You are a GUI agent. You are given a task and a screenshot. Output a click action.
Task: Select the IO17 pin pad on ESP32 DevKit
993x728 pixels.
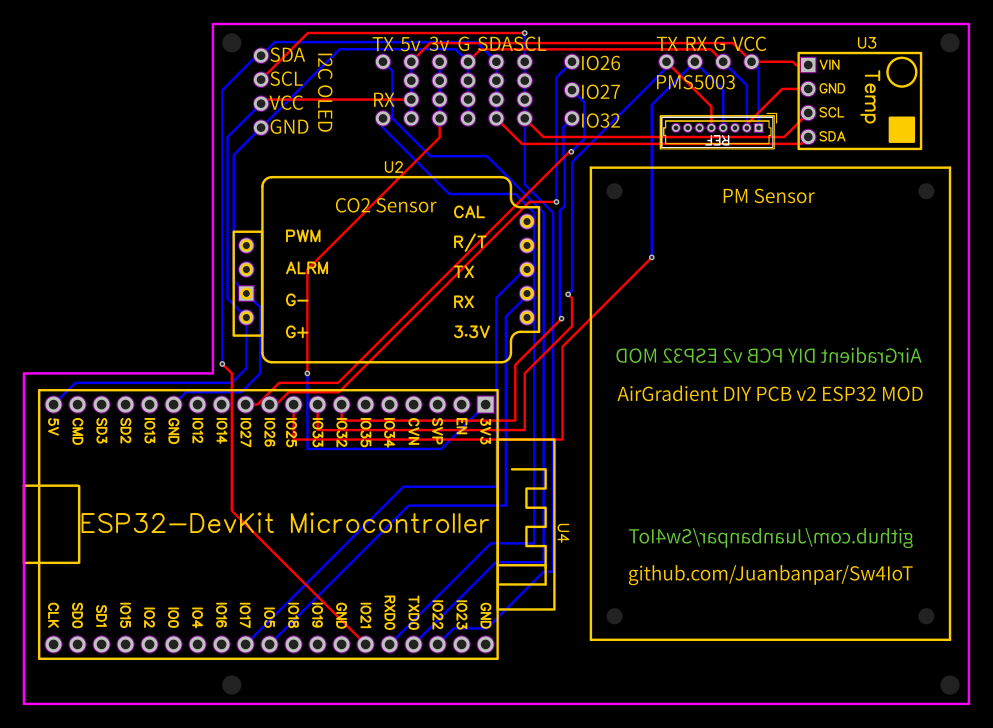246,644
